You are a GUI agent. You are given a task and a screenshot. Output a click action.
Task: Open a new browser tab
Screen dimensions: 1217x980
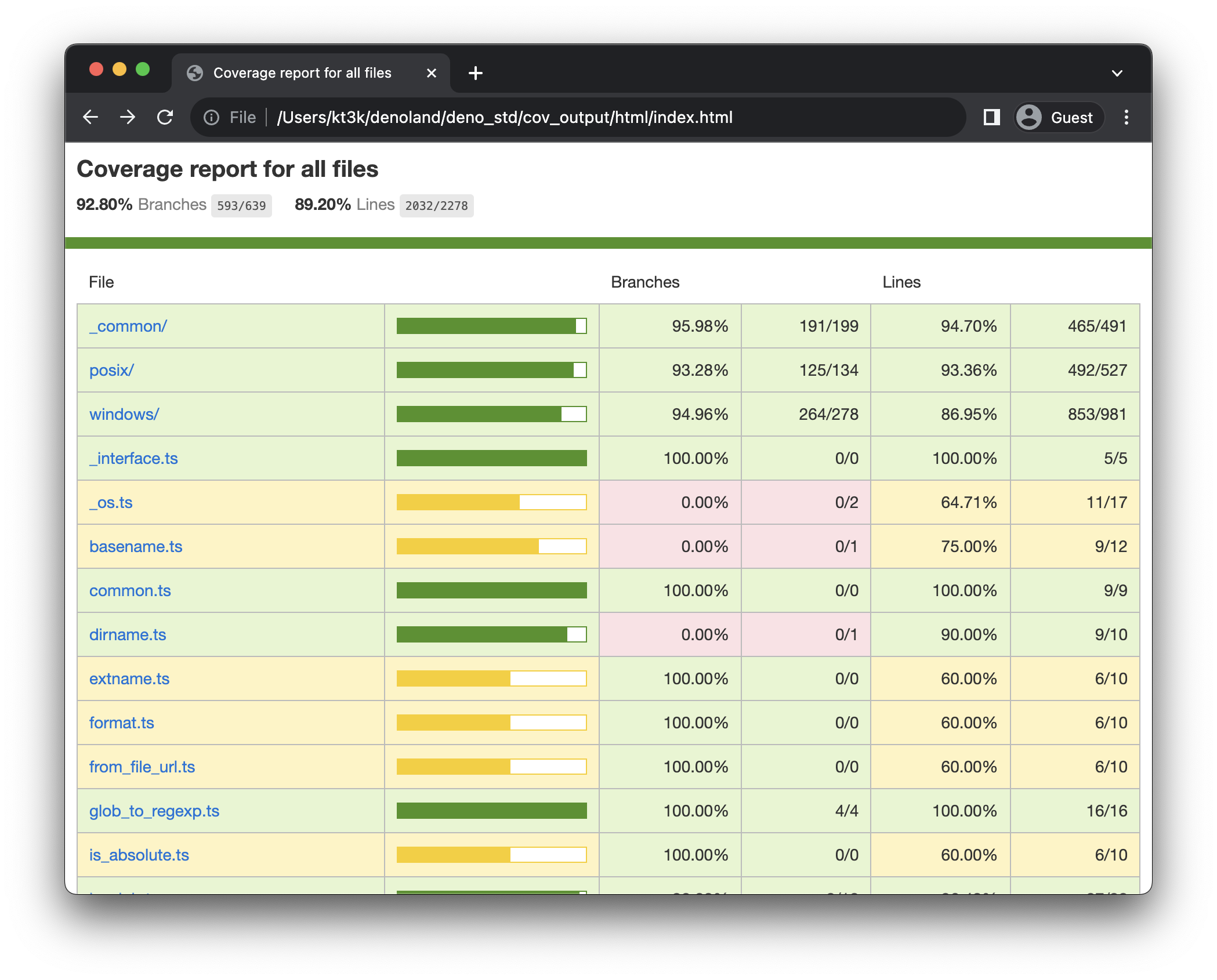pos(476,72)
